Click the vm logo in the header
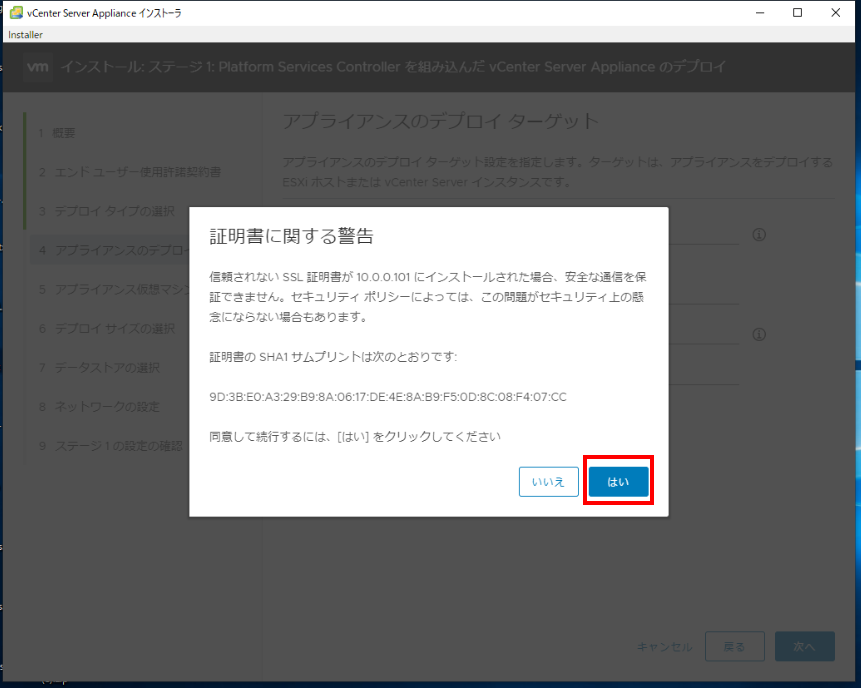 click(x=38, y=67)
